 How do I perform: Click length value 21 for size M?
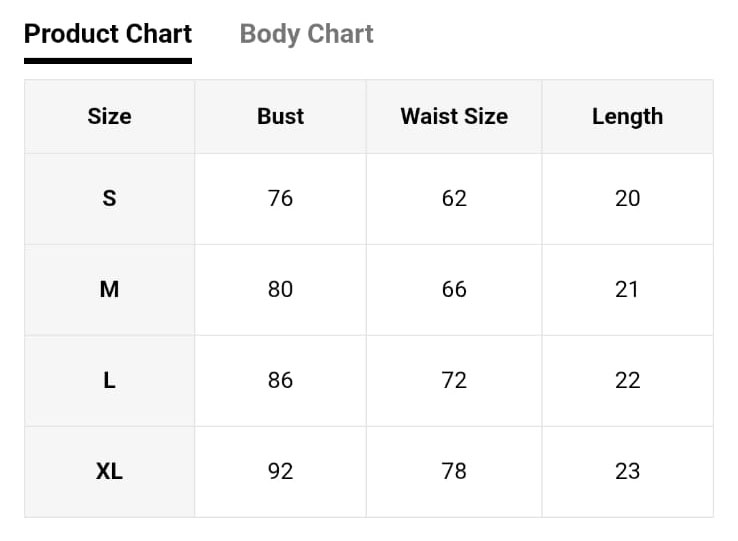point(626,289)
